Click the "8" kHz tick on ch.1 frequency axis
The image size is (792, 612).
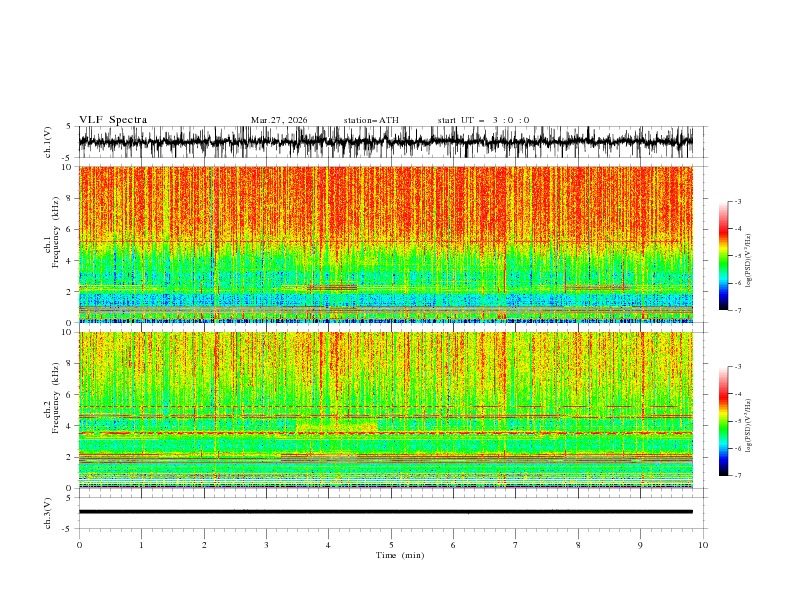click(x=70, y=198)
